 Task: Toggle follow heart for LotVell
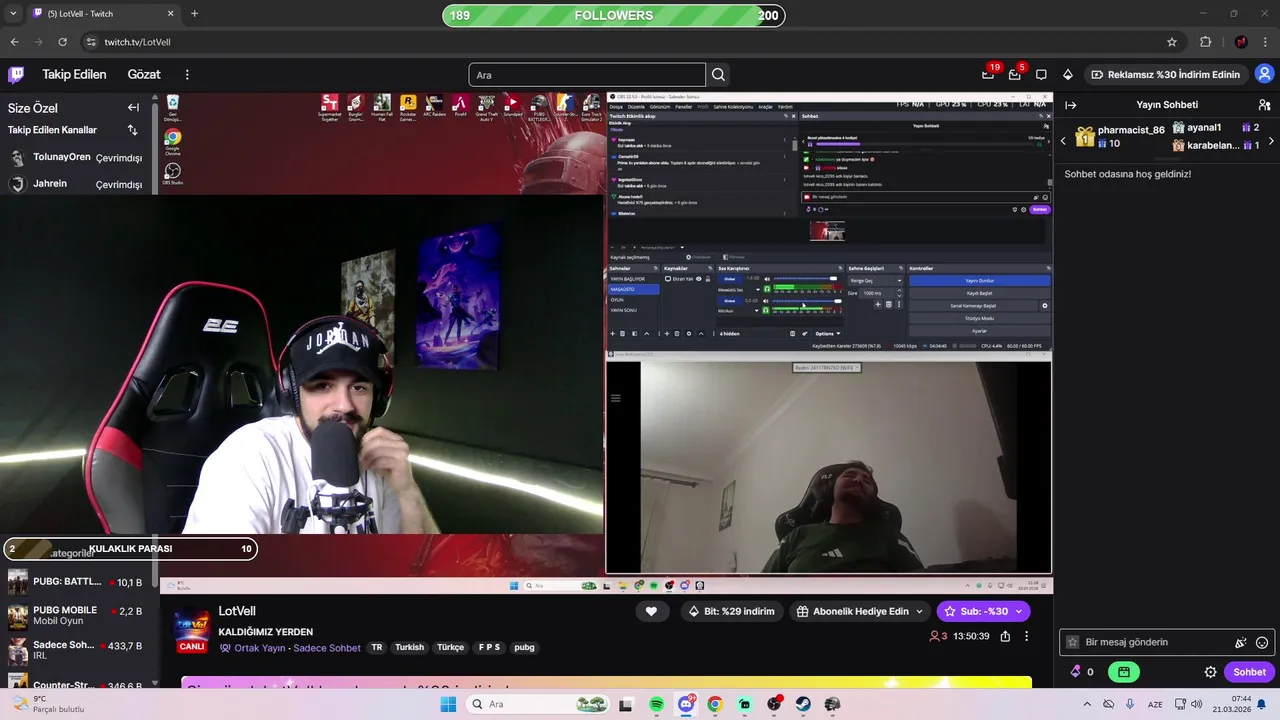[651, 611]
